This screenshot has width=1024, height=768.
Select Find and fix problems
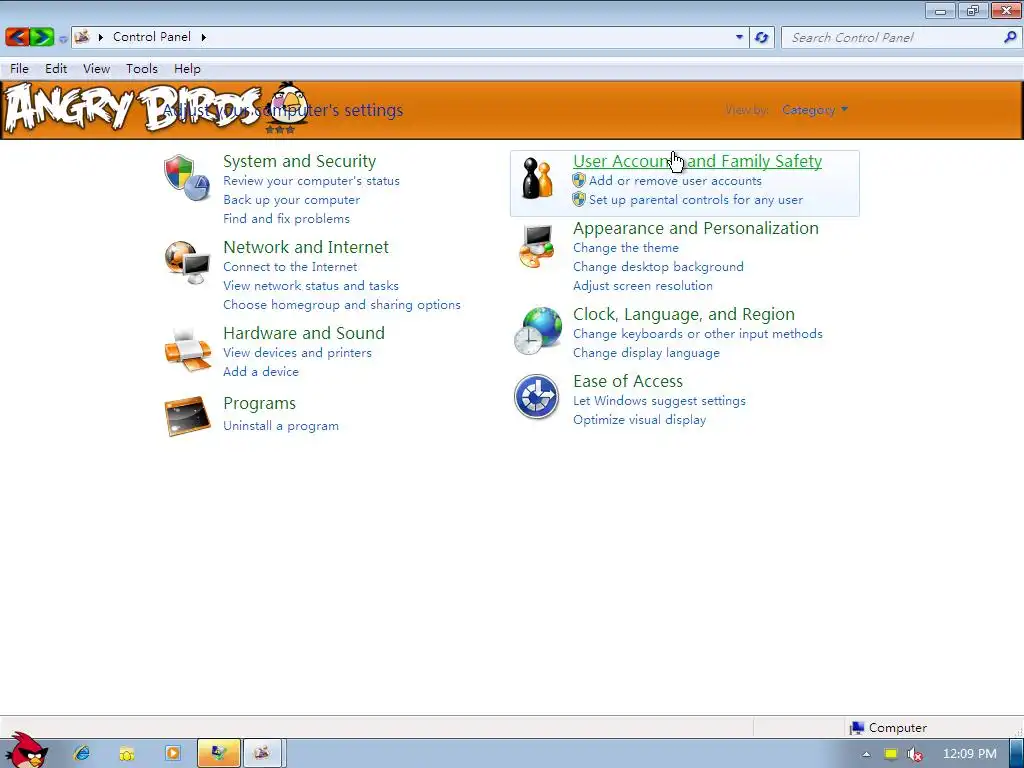coord(286,219)
